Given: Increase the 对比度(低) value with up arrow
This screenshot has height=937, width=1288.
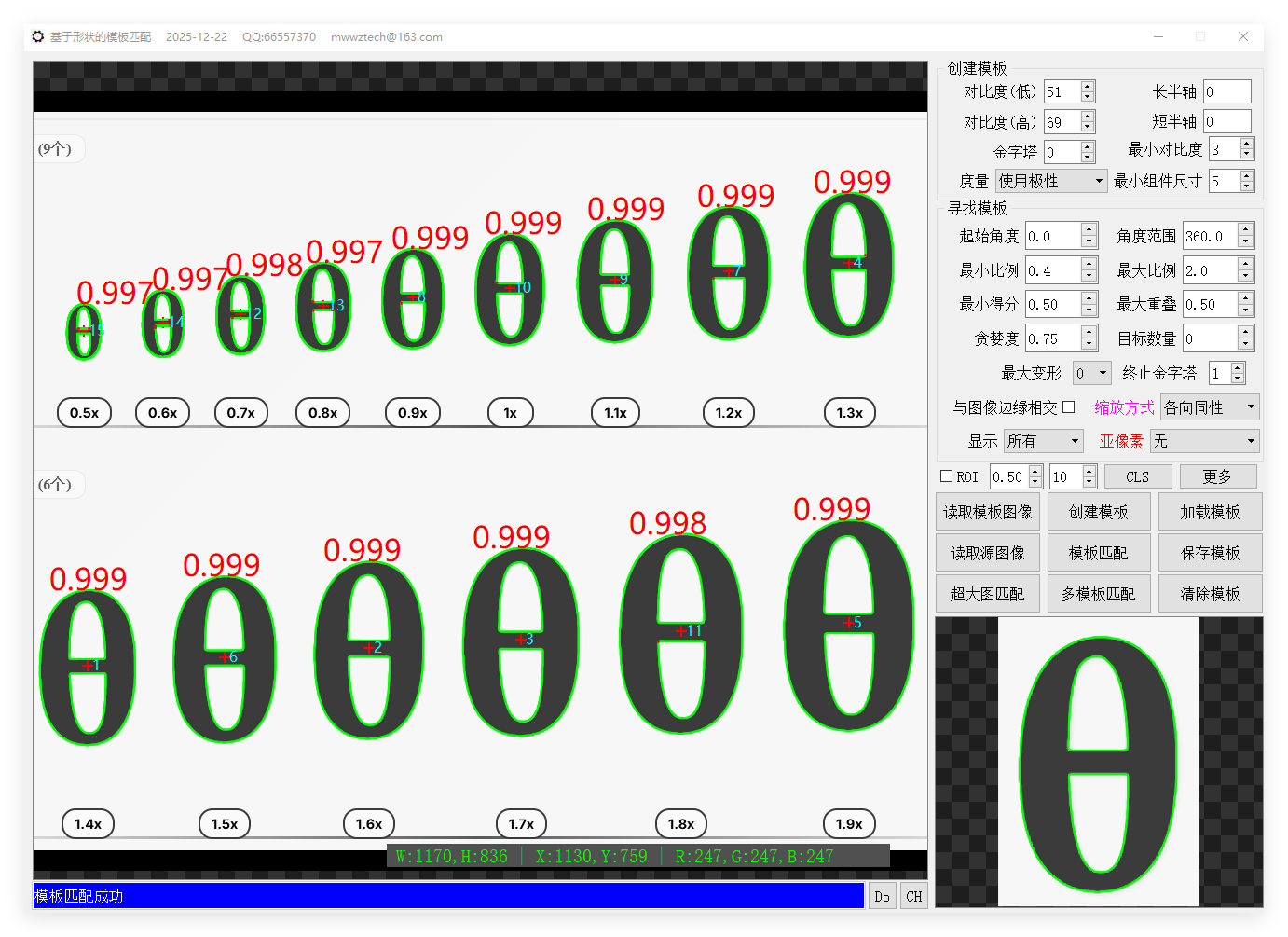Looking at the screenshot, I should click(x=1088, y=87).
